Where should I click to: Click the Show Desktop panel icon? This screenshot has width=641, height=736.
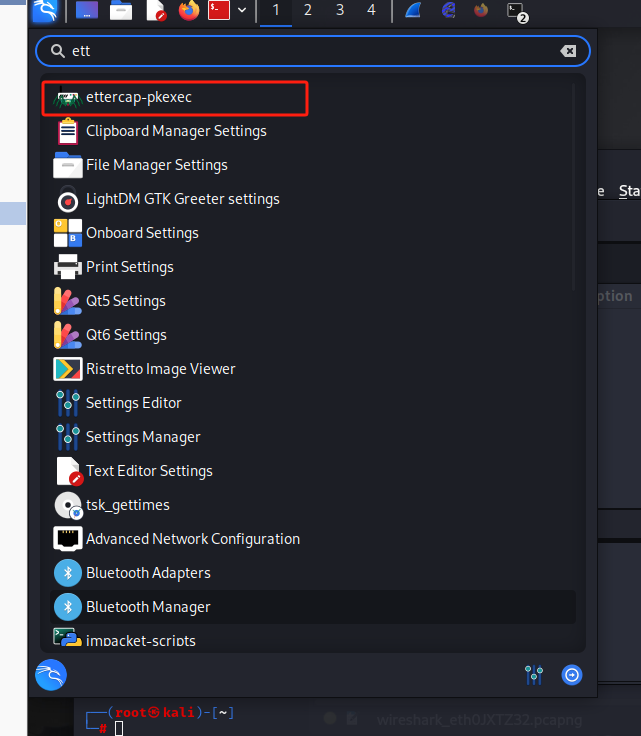(87, 10)
